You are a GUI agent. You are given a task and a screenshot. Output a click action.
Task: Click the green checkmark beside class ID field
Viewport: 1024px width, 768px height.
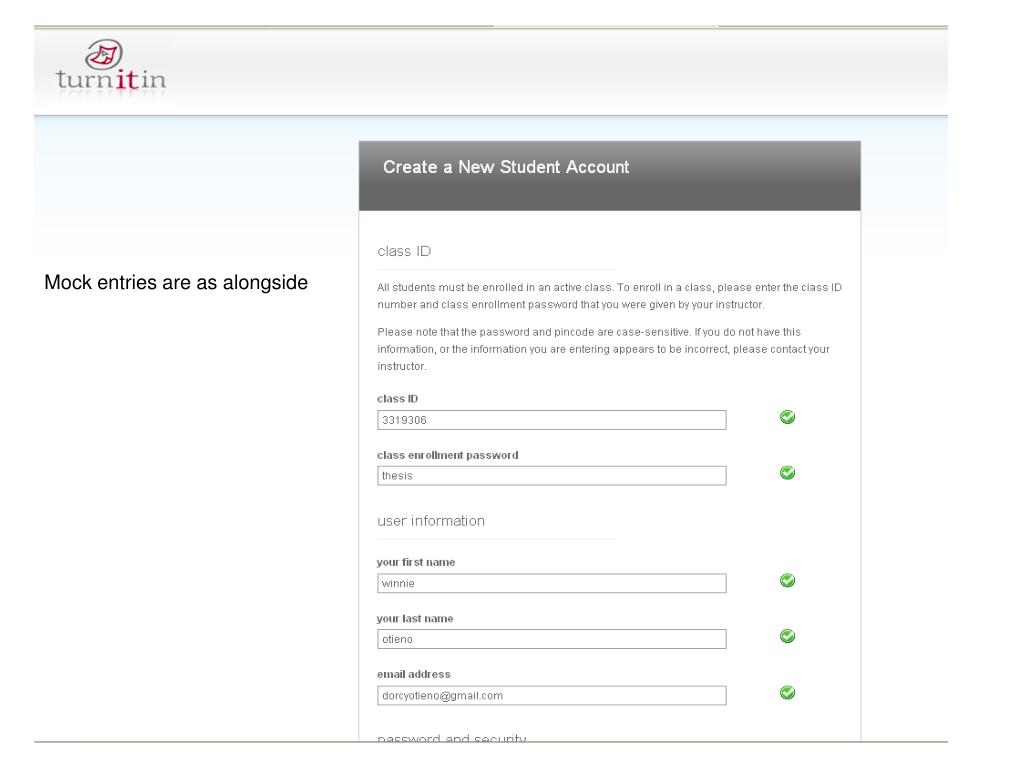pos(787,417)
